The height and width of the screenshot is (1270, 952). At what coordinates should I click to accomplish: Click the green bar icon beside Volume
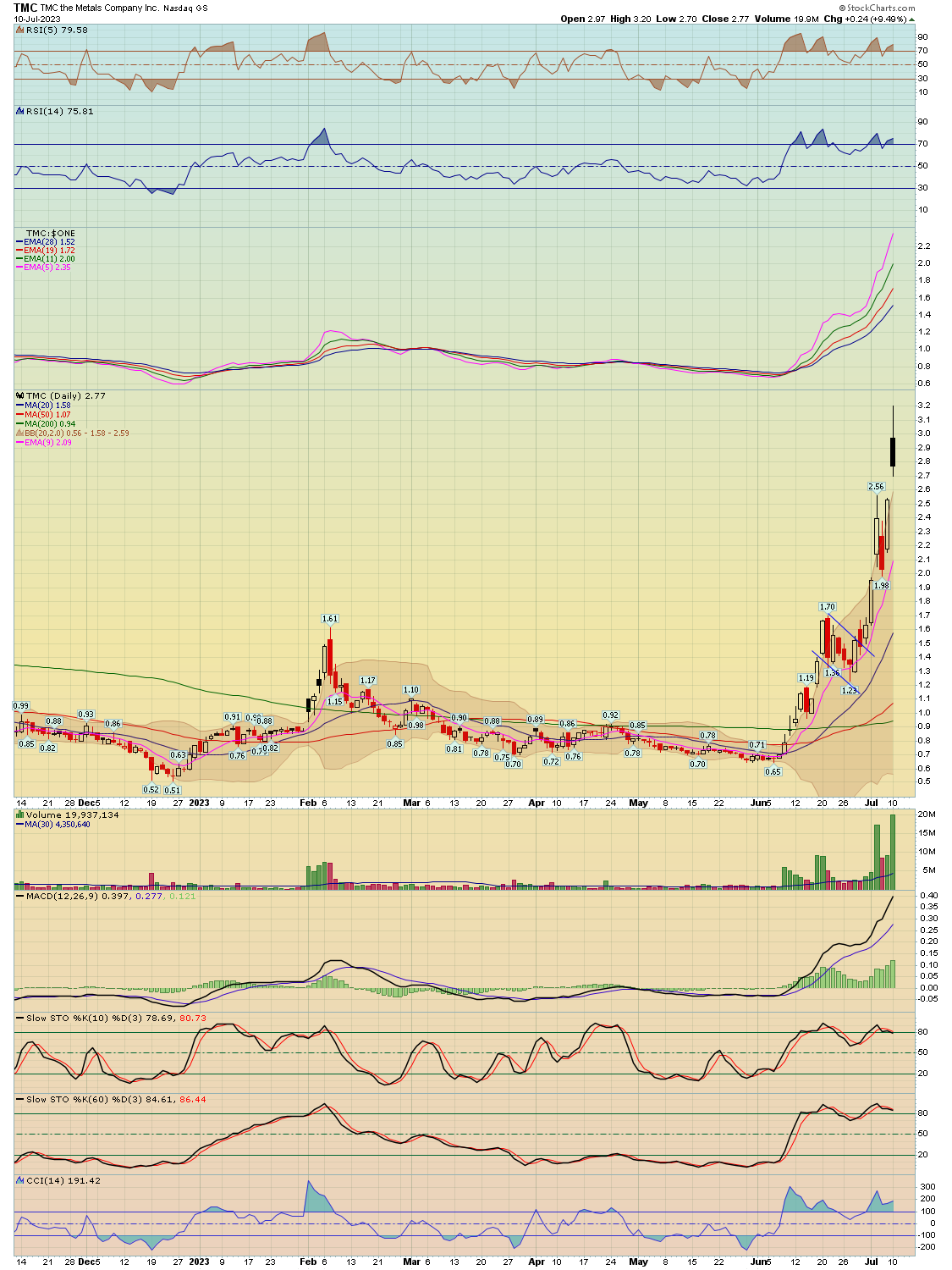click(x=20, y=814)
